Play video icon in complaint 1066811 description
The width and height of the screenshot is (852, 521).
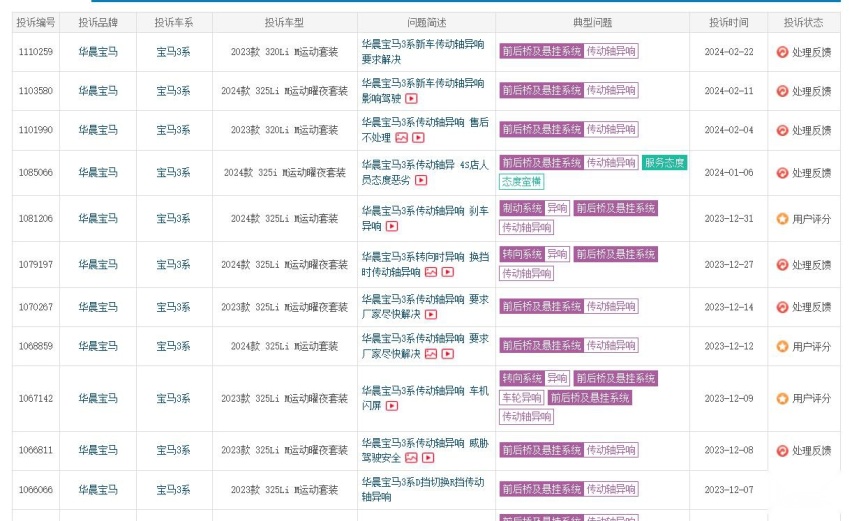tap(428, 458)
